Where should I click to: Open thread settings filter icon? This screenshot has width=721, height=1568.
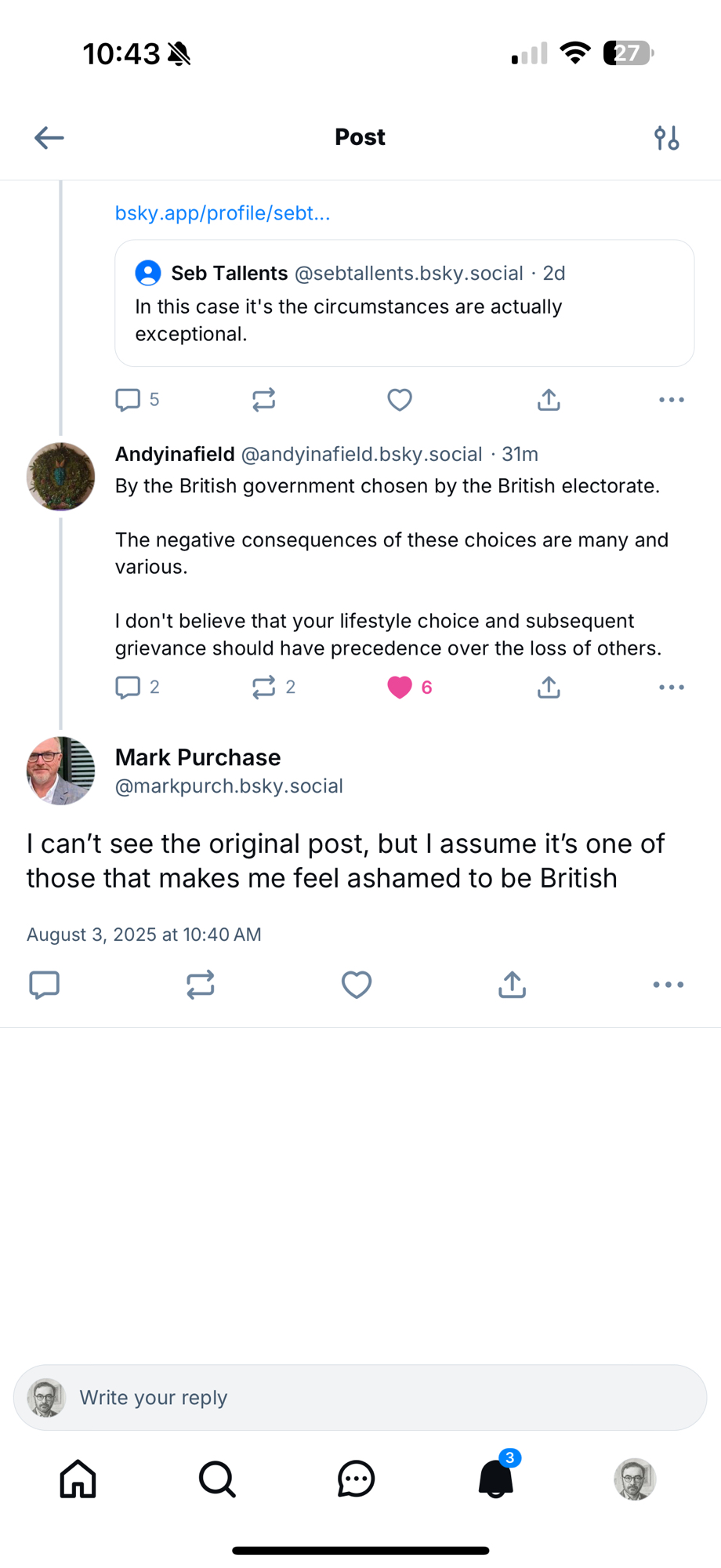click(x=666, y=138)
